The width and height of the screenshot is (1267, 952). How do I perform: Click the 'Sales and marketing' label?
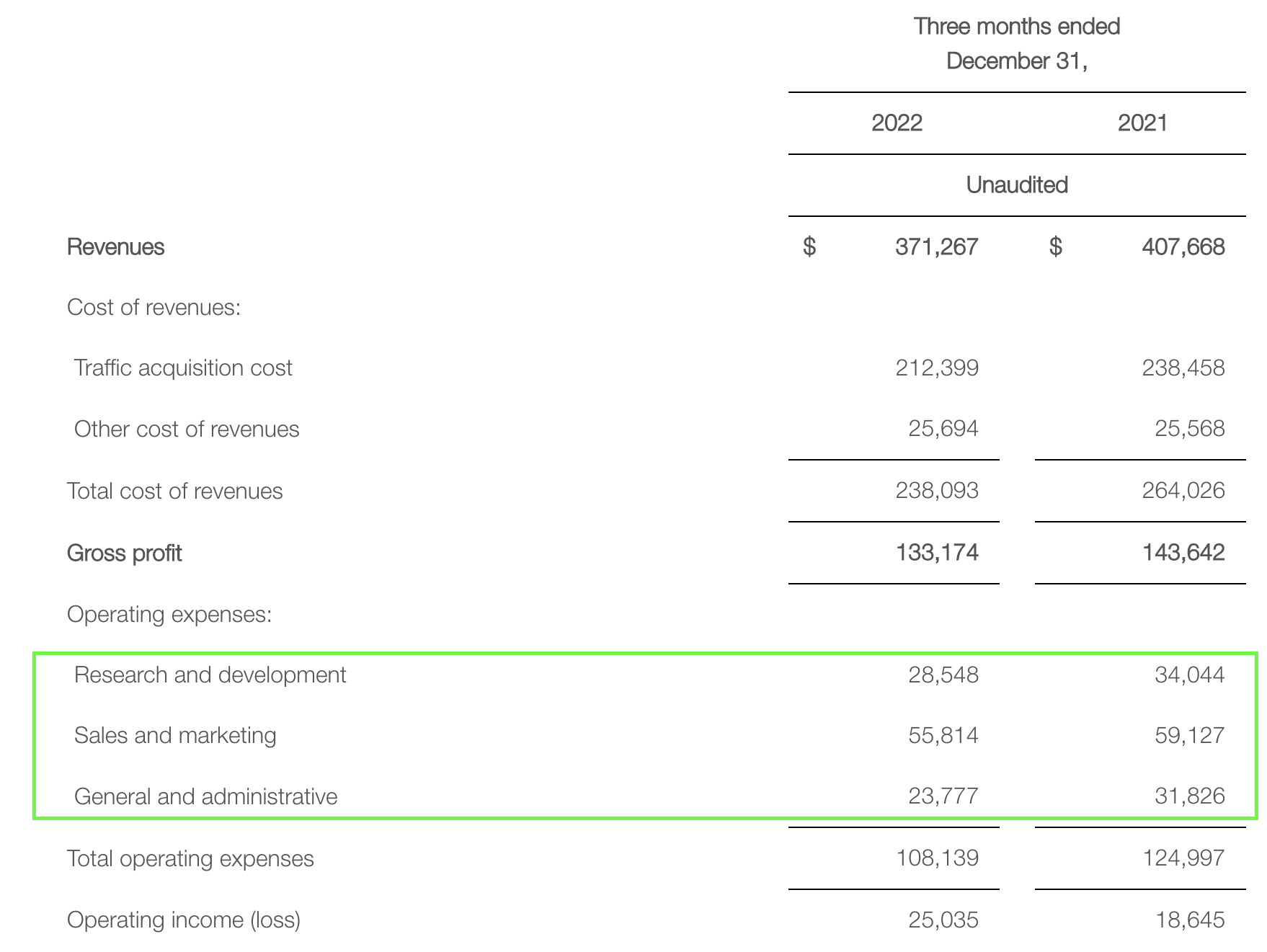[x=175, y=736]
